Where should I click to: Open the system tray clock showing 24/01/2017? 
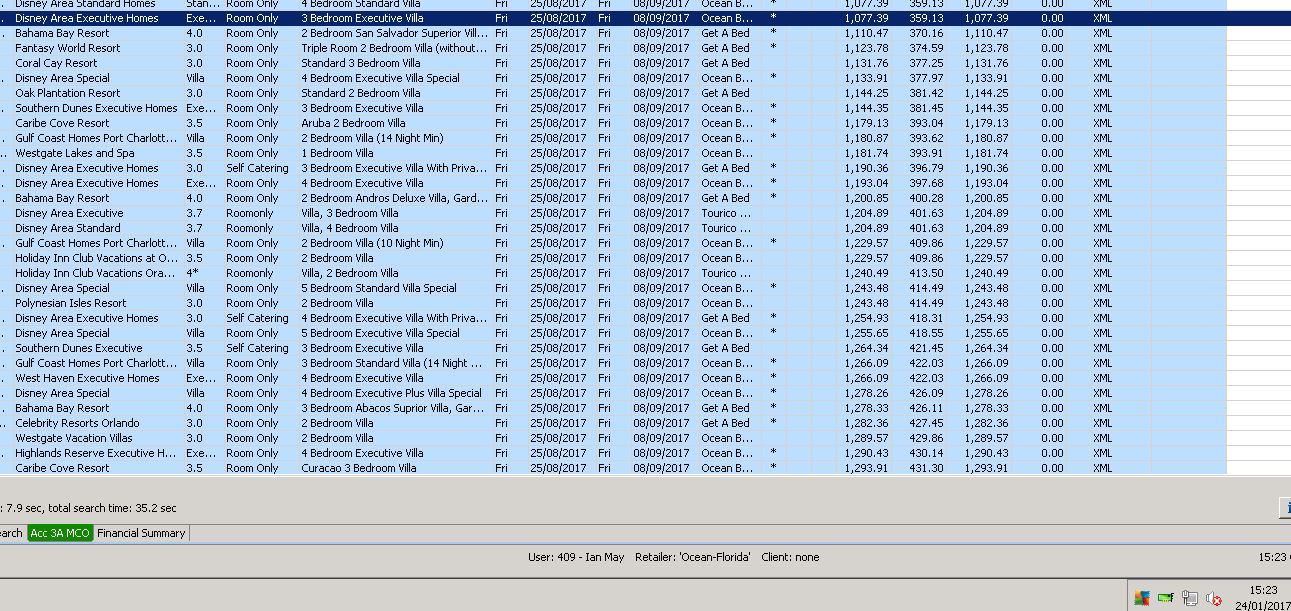coord(1263,598)
